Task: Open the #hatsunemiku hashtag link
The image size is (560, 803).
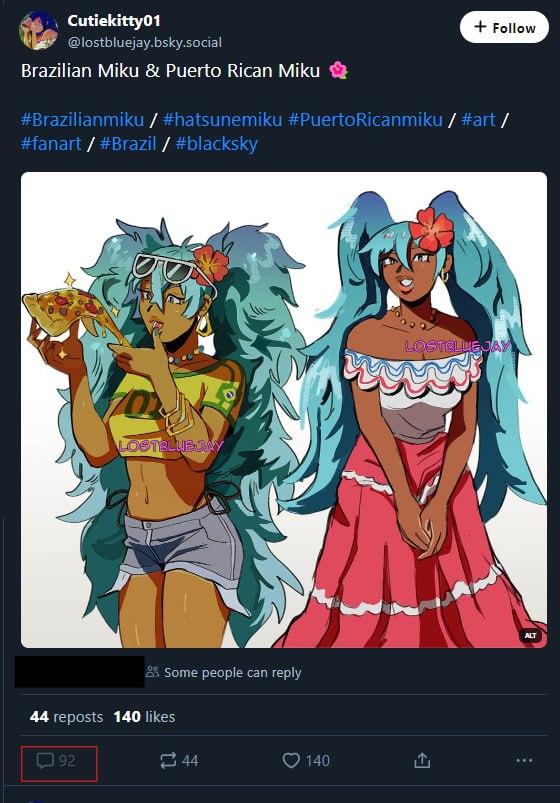Action: [x=222, y=119]
